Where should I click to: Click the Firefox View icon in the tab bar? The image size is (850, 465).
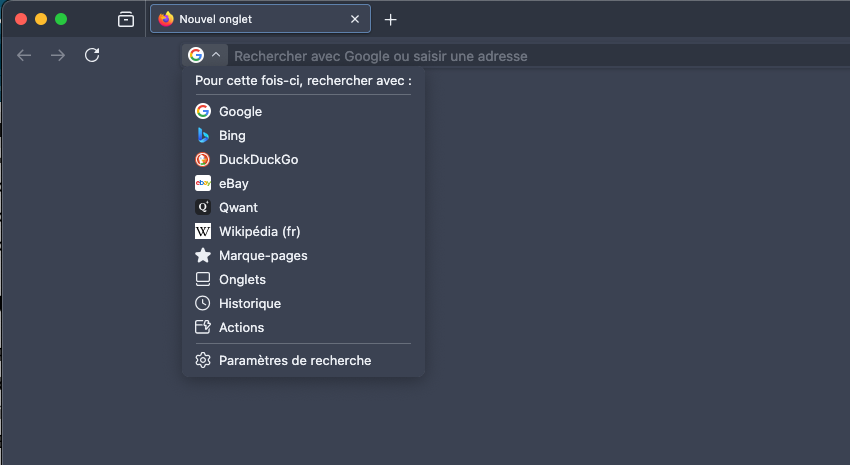(x=126, y=20)
